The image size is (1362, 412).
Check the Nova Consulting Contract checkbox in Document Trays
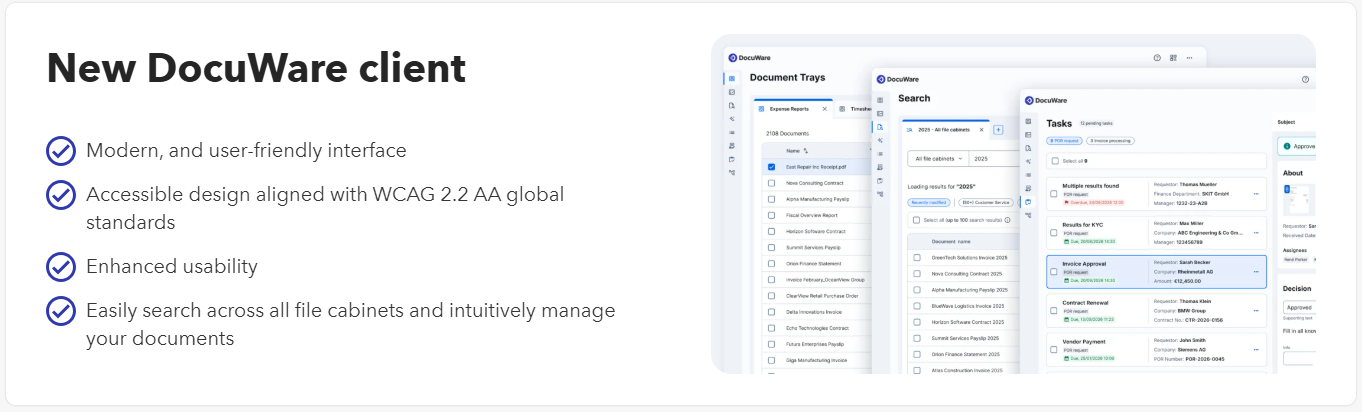click(771, 183)
